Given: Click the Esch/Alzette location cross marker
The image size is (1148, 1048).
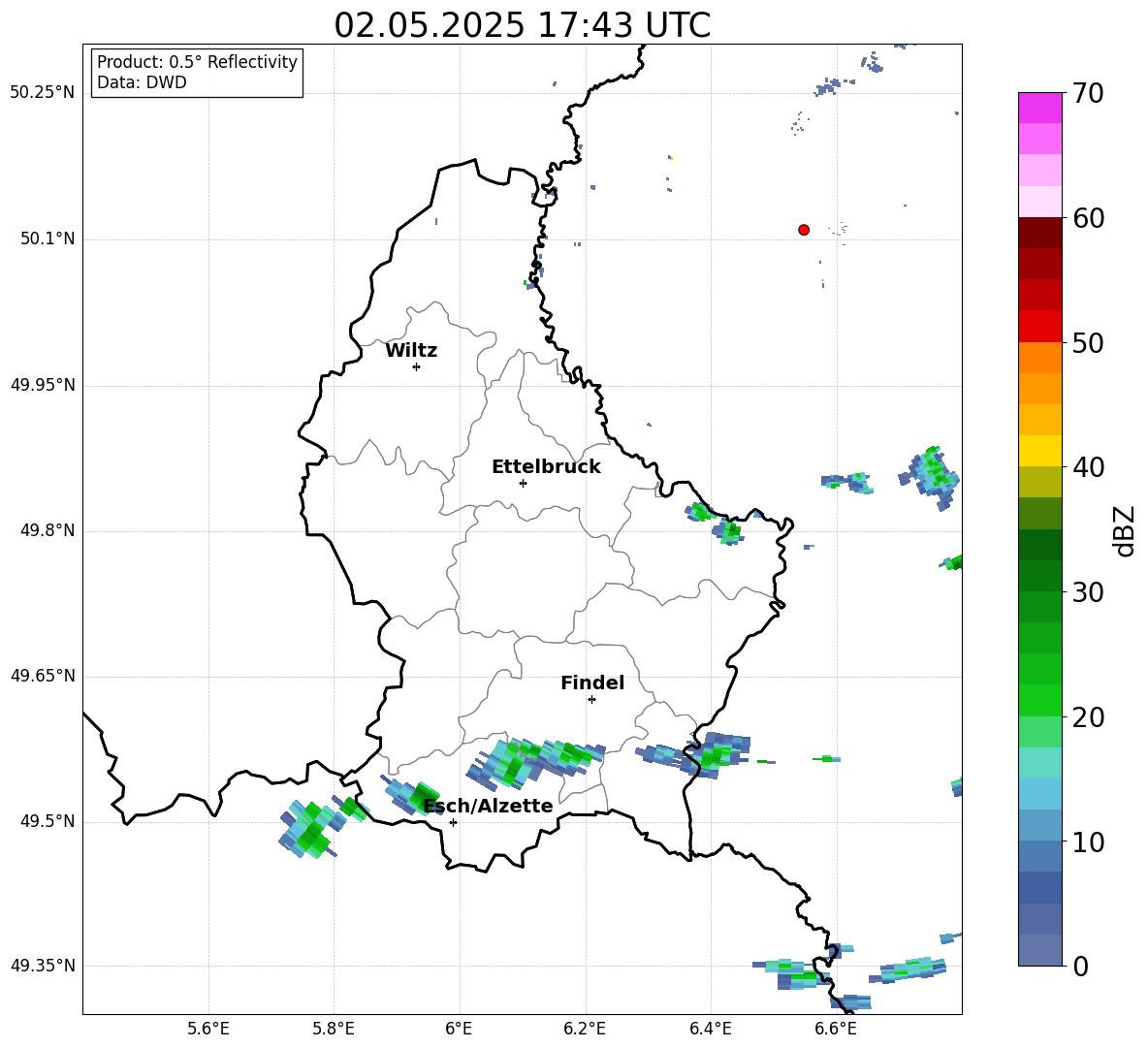Looking at the screenshot, I should (x=453, y=822).
